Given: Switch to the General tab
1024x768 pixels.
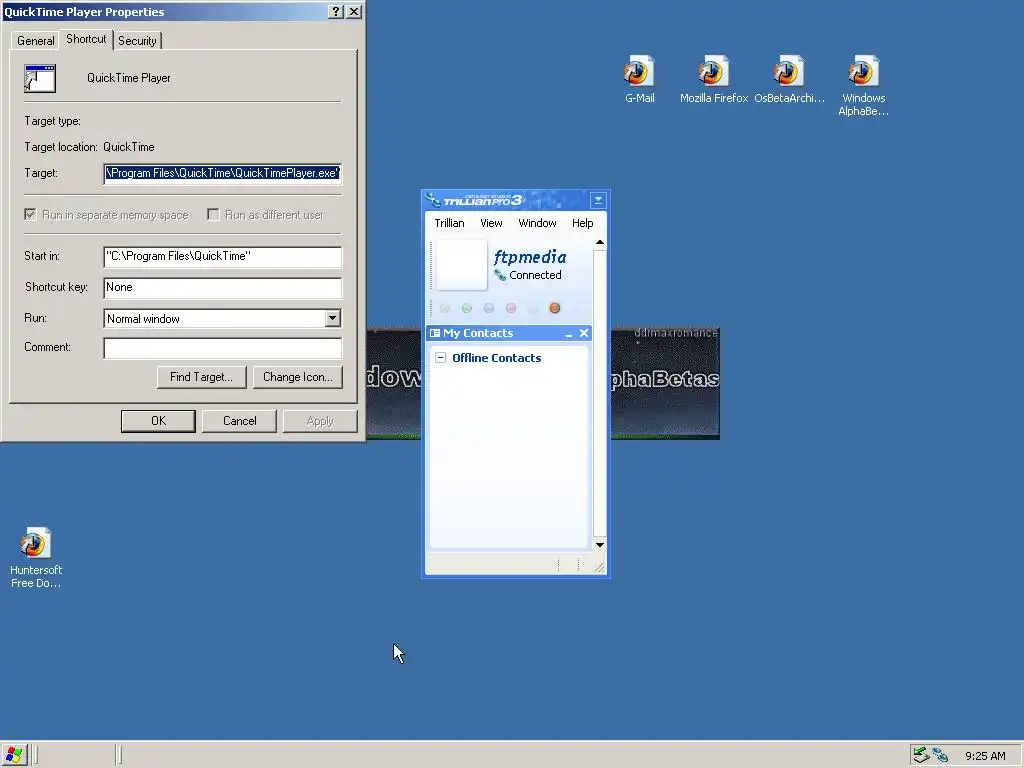Looking at the screenshot, I should [x=35, y=40].
